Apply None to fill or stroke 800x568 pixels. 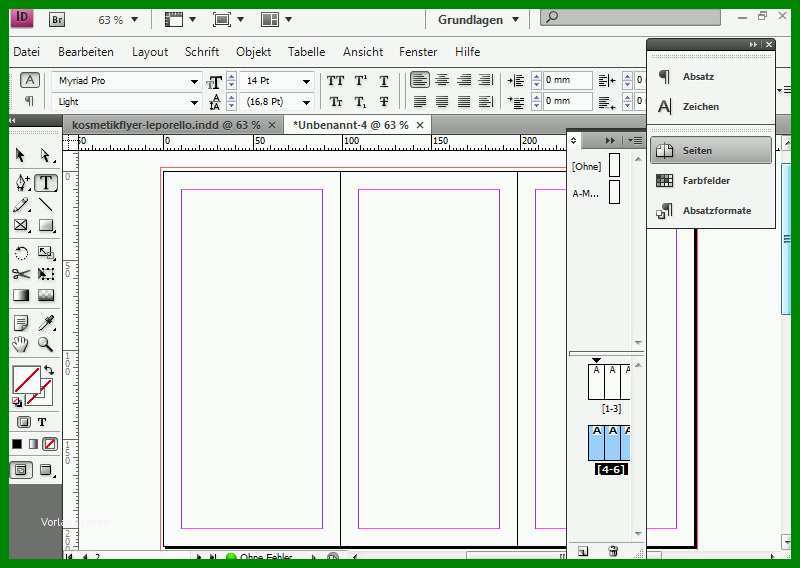(x=50, y=444)
